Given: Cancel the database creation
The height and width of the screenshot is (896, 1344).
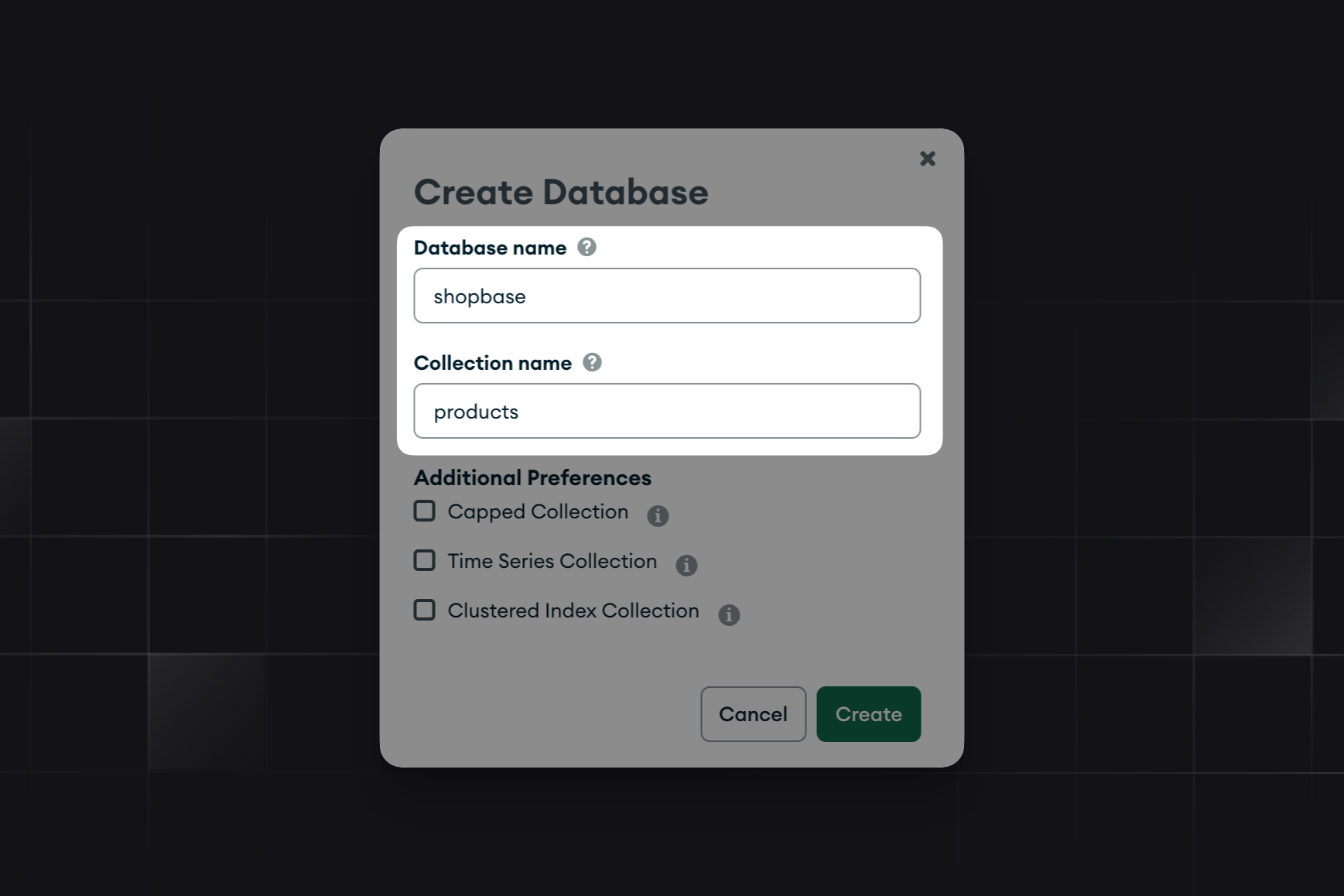Looking at the screenshot, I should click(x=753, y=714).
